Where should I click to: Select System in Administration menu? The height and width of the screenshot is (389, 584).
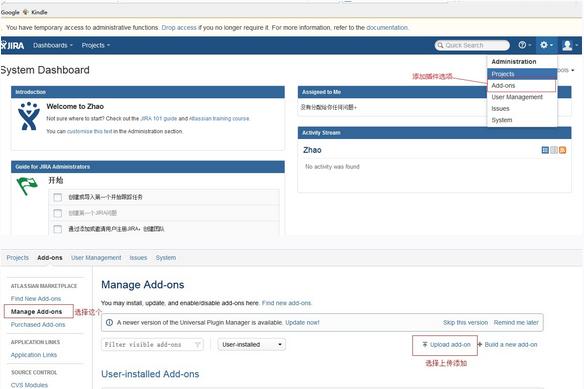[522, 120]
